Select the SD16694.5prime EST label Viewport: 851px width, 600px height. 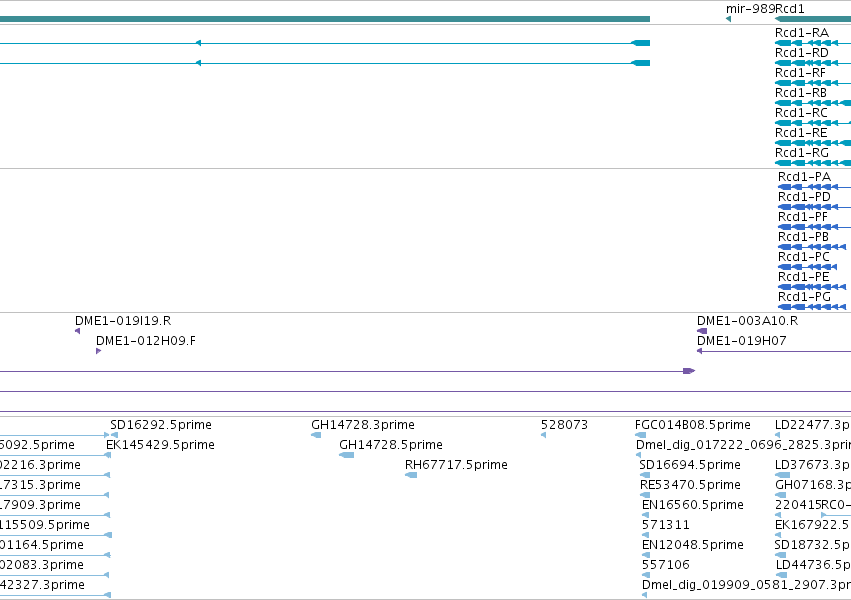pos(690,465)
